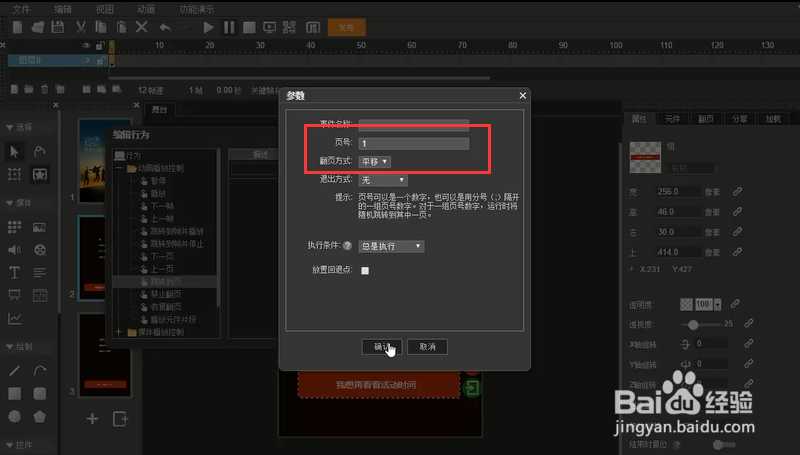Toggle link icon beside 高 height field

pos(737,212)
